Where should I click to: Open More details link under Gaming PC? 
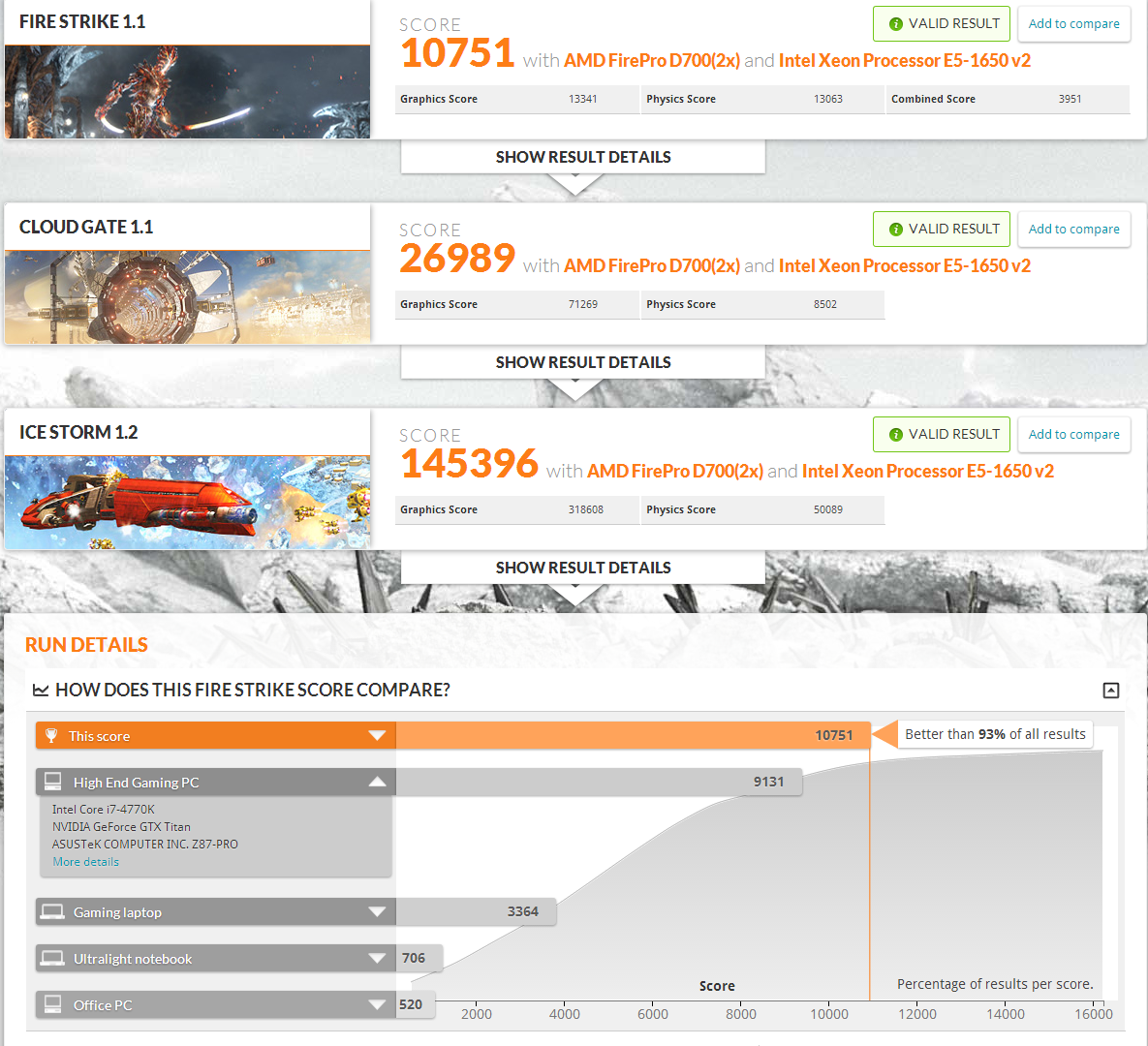[x=85, y=862]
